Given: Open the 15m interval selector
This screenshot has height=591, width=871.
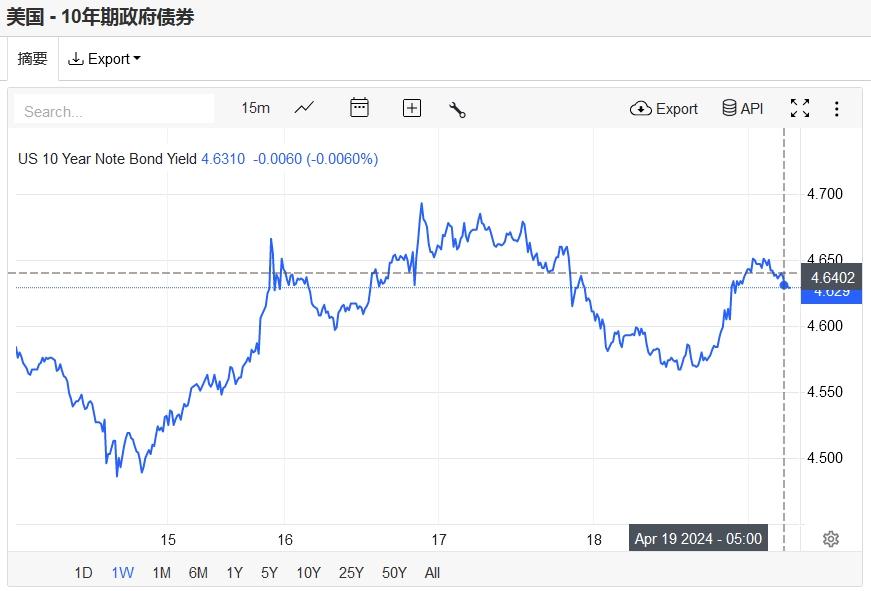Looking at the screenshot, I should coord(255,108).
